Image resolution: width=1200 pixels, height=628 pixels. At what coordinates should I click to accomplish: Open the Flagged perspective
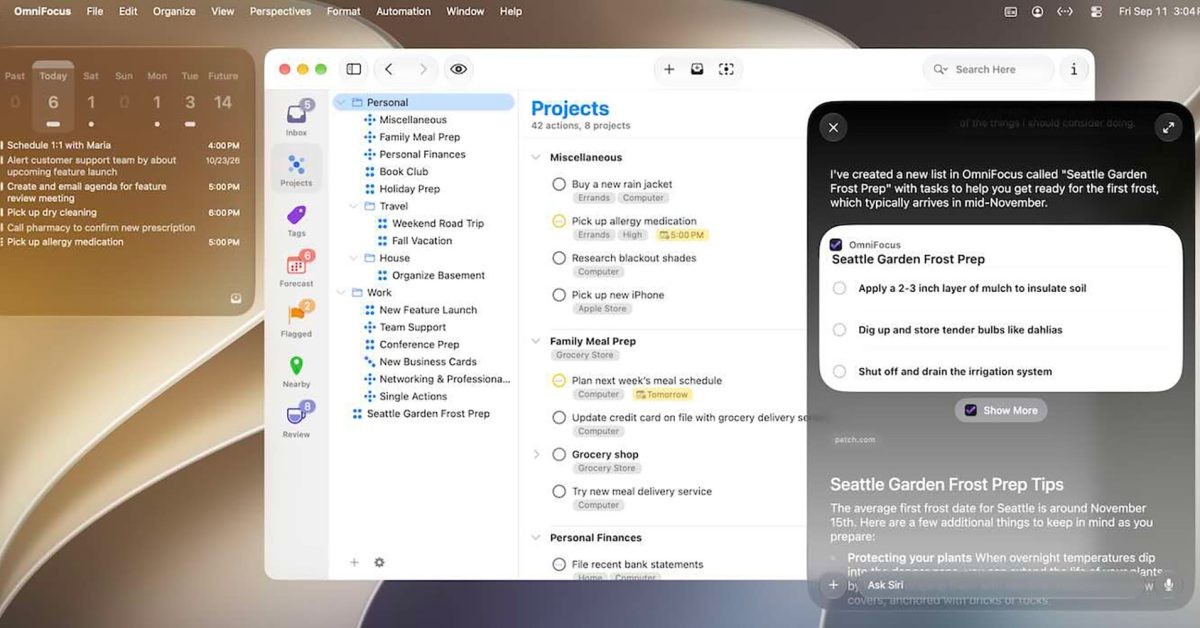pos(296,319)
